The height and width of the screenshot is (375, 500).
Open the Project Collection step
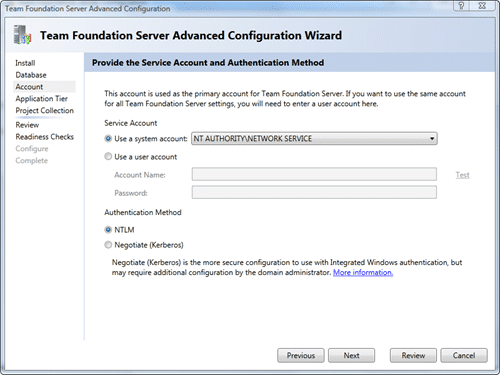[x=45, y=110]
